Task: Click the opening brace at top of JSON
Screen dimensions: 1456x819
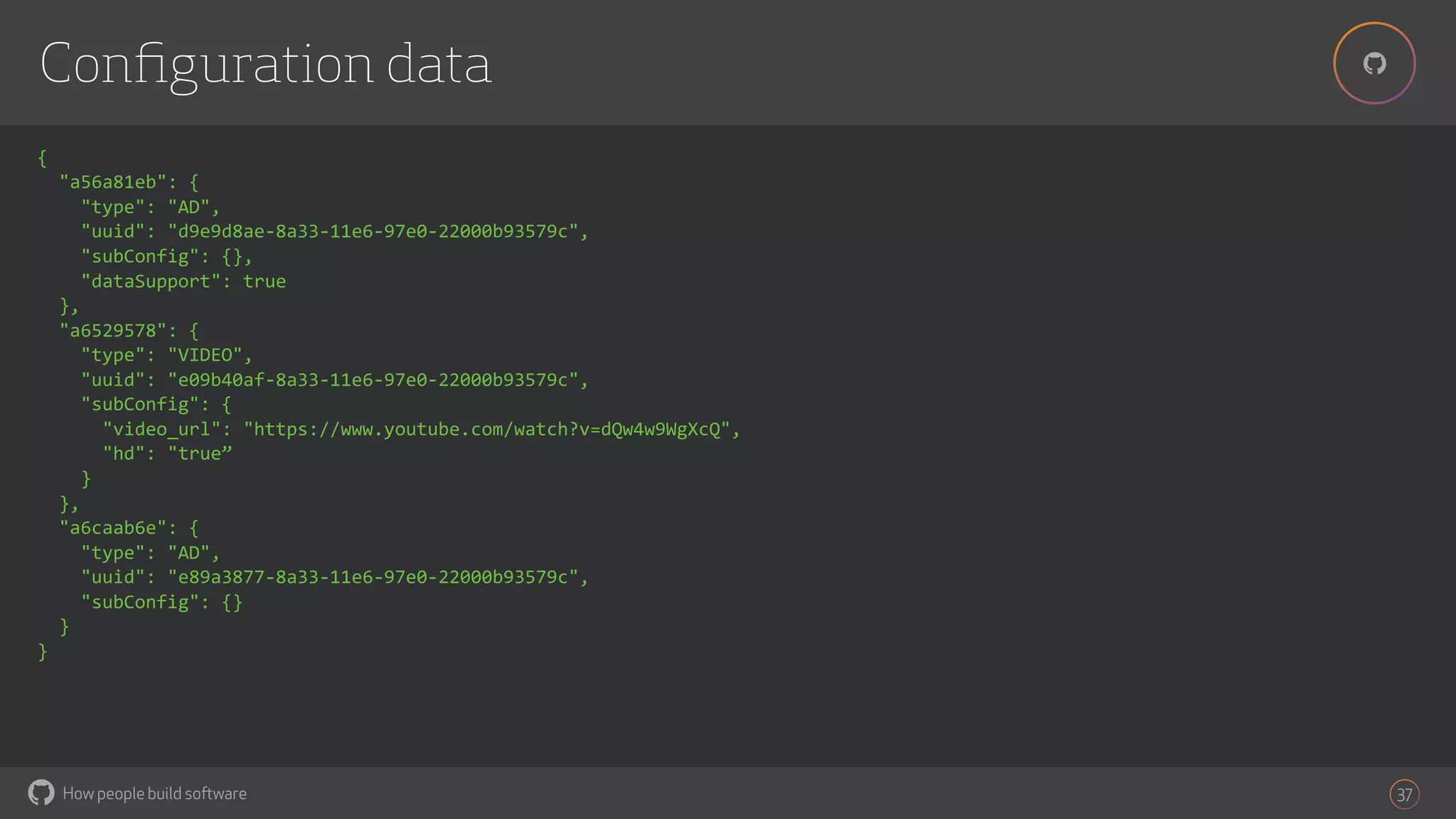Action: [43, 158]
